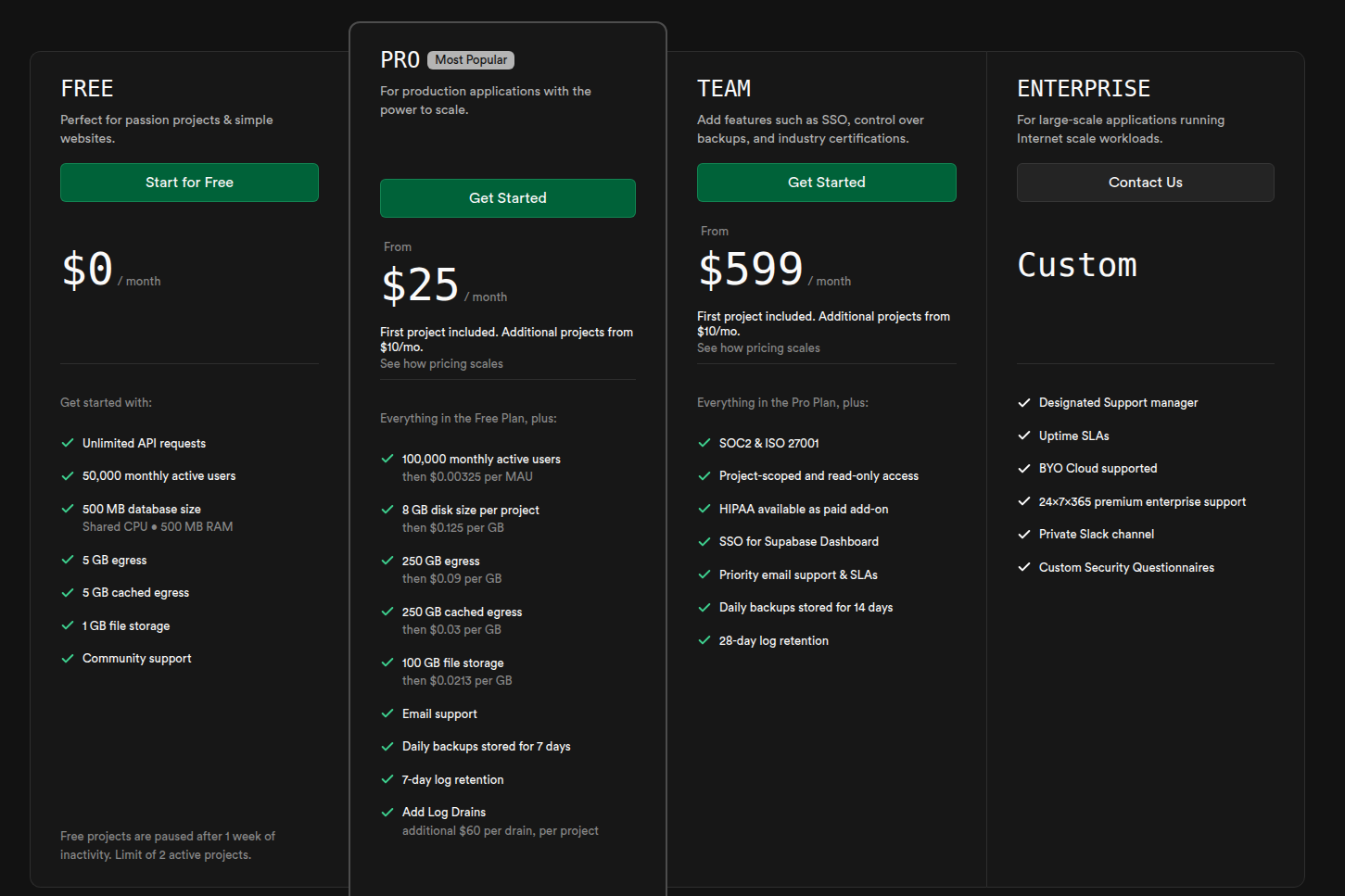Click the Custom price text

click(1077, 265)
